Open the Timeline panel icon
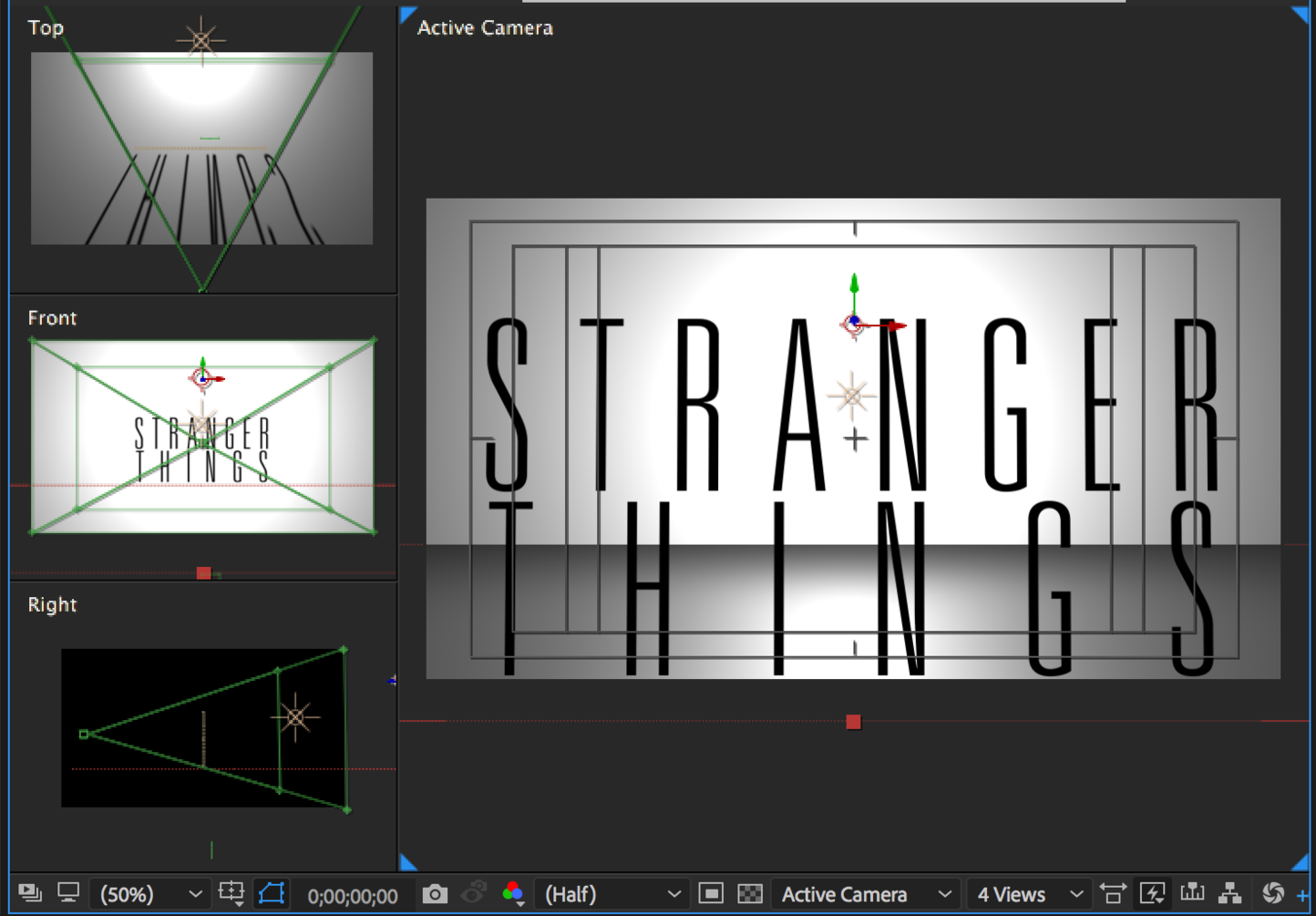The width and height of the screenshot is (1316, 916). (1192, 893)
